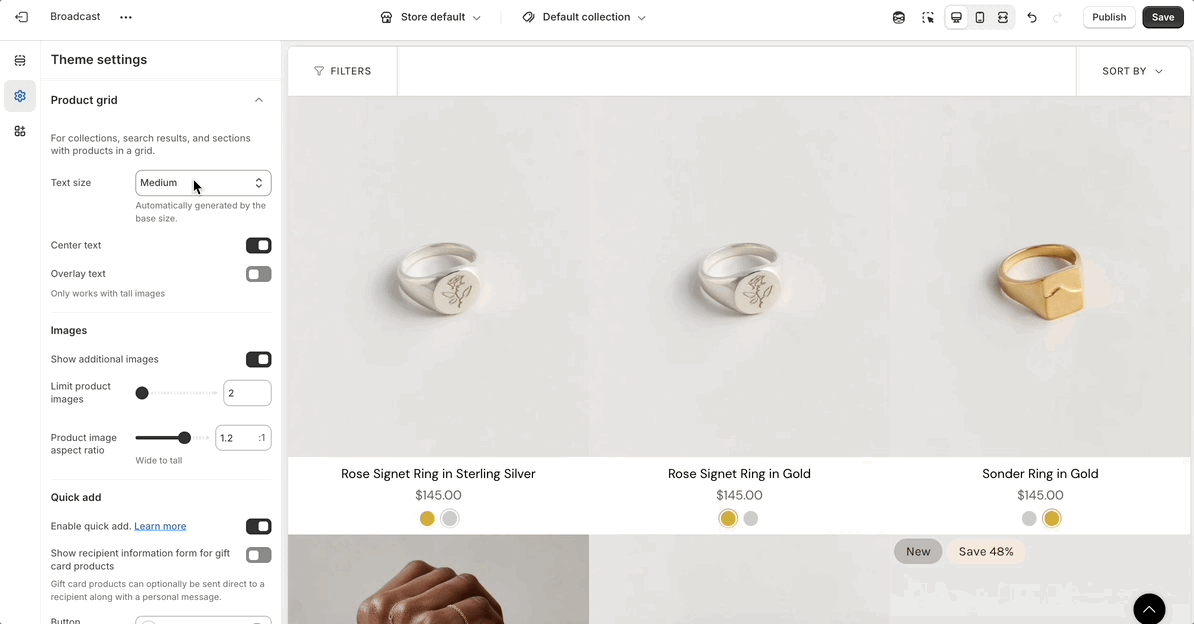
Task: Open the Sections panel icon in sidebar
Action: tap(20, 61)
